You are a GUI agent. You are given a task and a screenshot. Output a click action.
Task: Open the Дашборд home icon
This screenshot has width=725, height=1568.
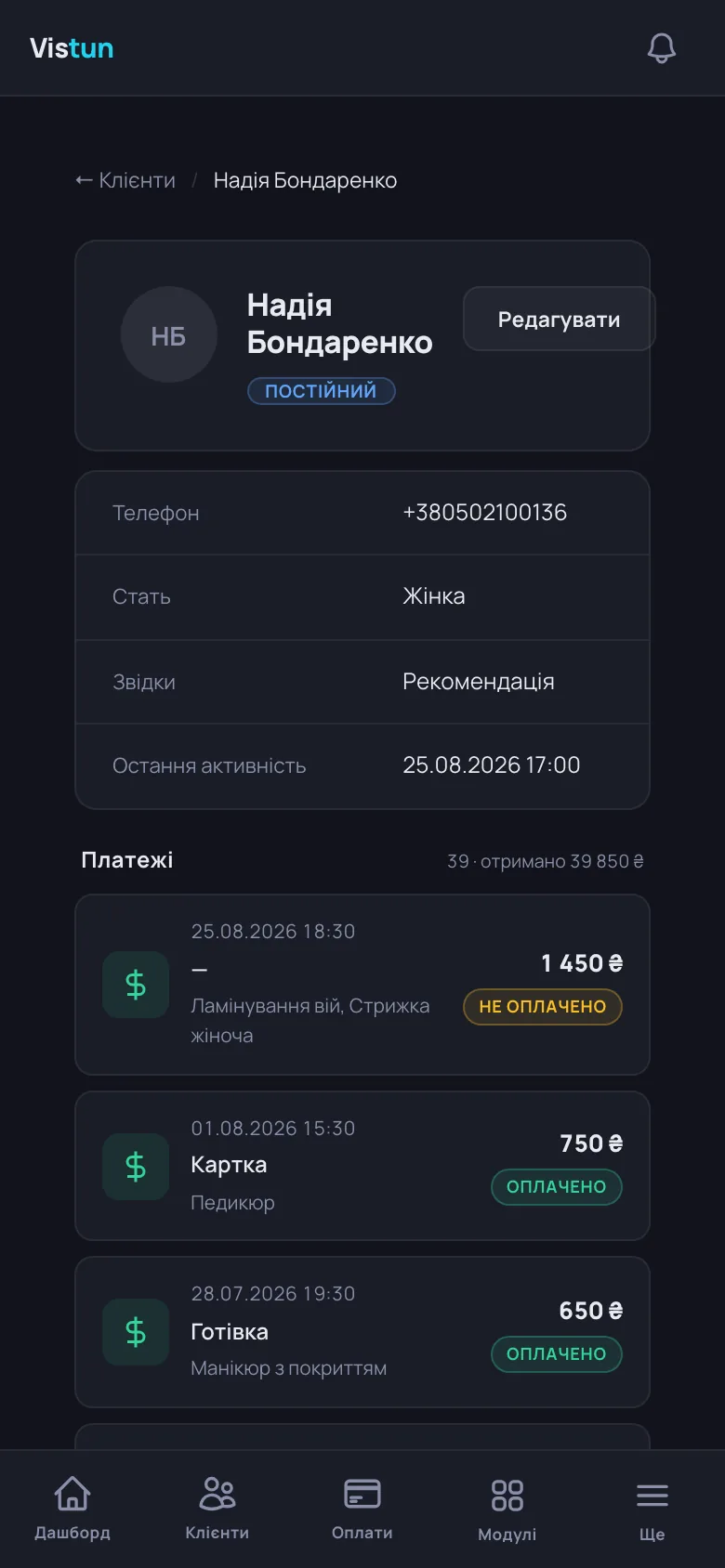click(72, 1494)
